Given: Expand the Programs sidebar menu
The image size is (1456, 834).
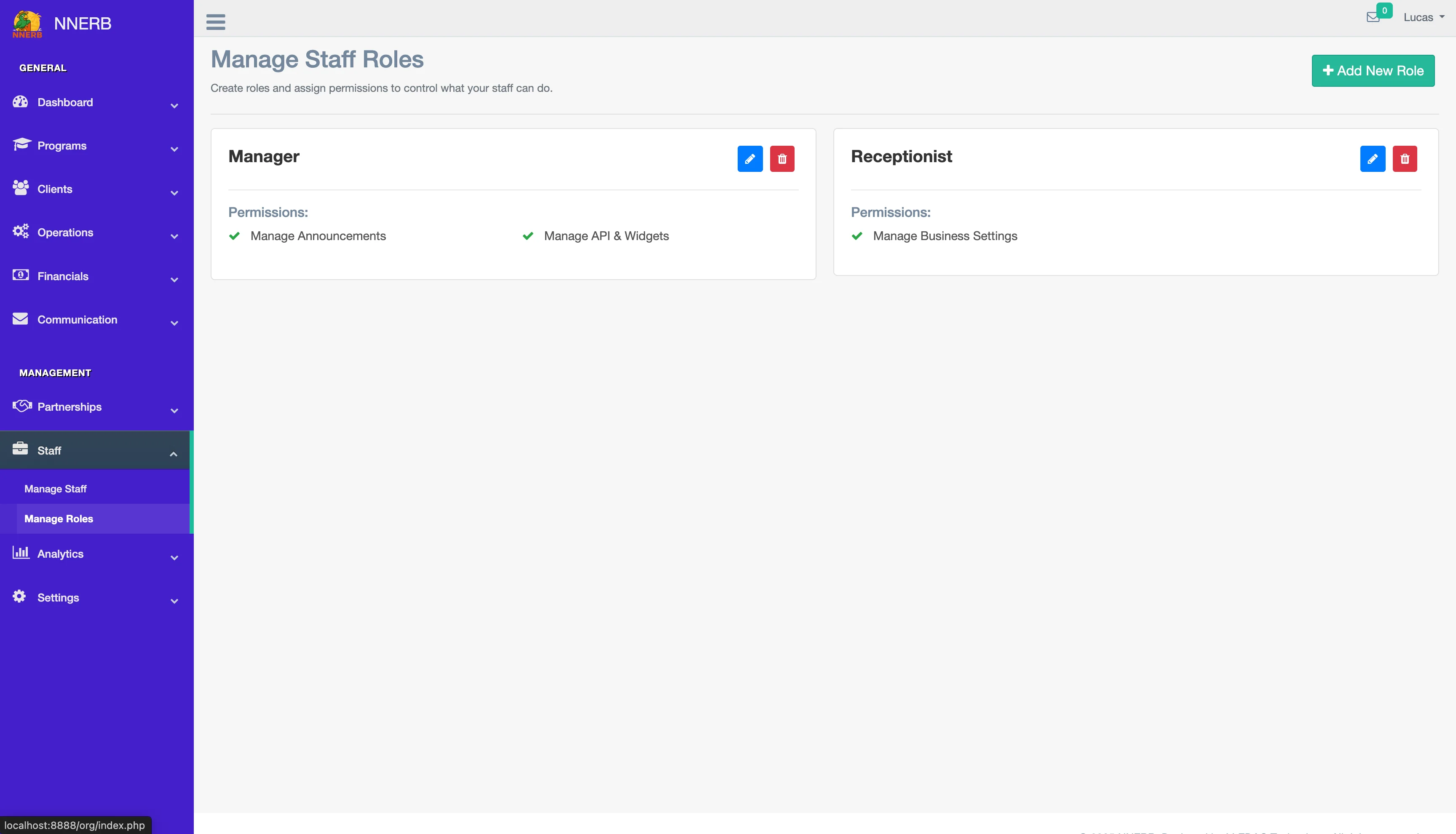Looking at the screenshot, I should click(62, 145).
